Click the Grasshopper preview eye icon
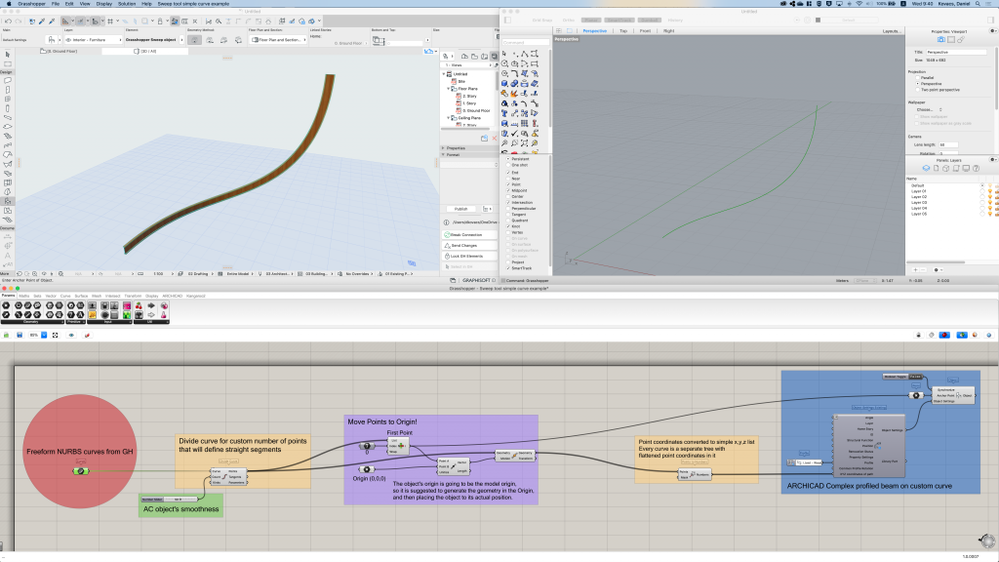The height and width of the screenshot is (562, 999). 71,335
